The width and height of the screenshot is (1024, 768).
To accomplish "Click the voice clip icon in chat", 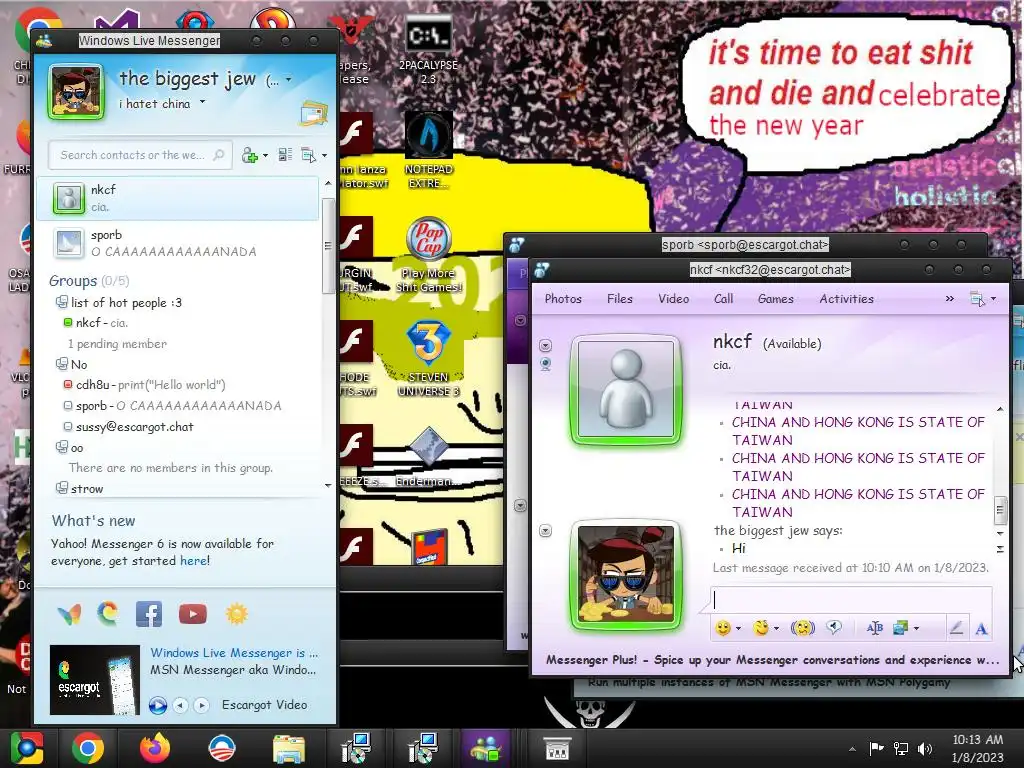I will (834, 628).
